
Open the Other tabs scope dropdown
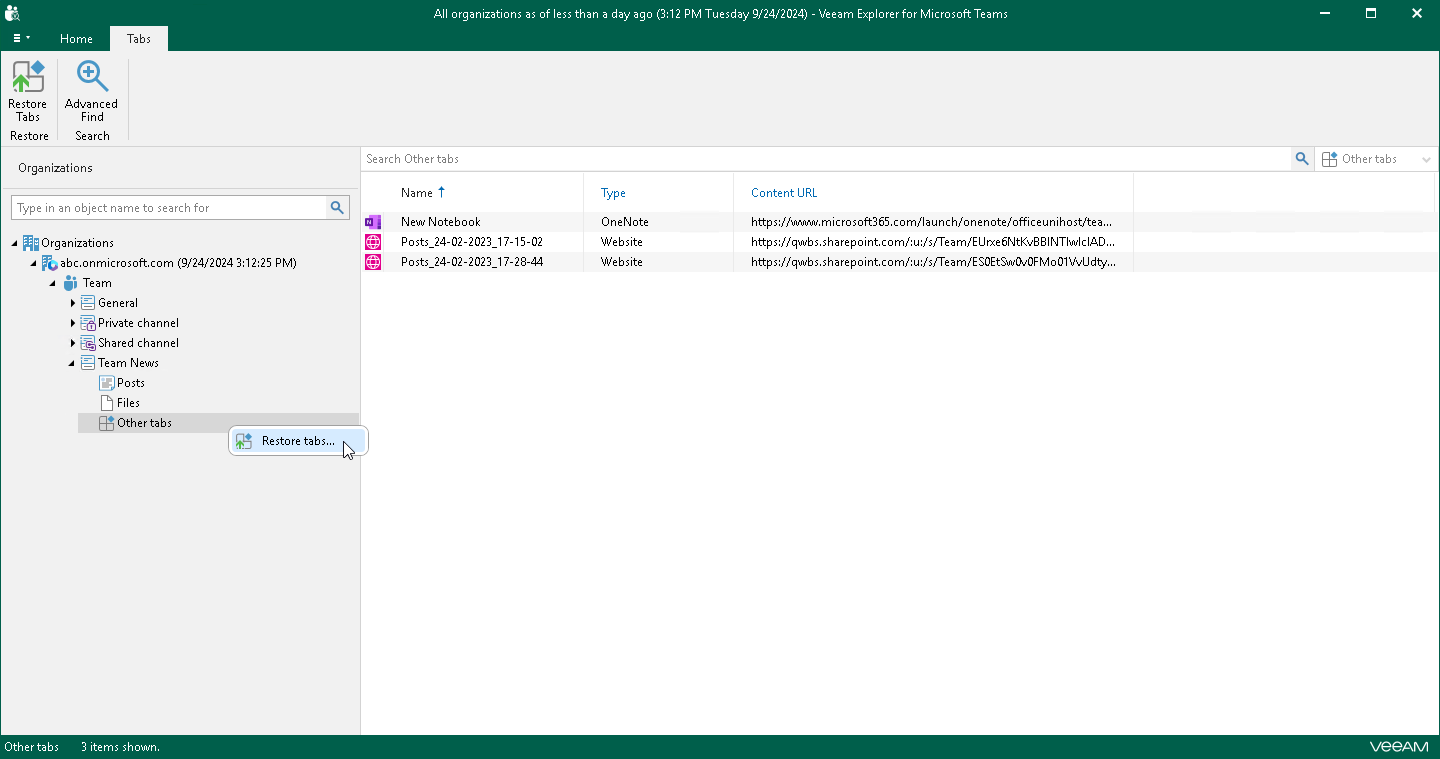click(1426, 158)
